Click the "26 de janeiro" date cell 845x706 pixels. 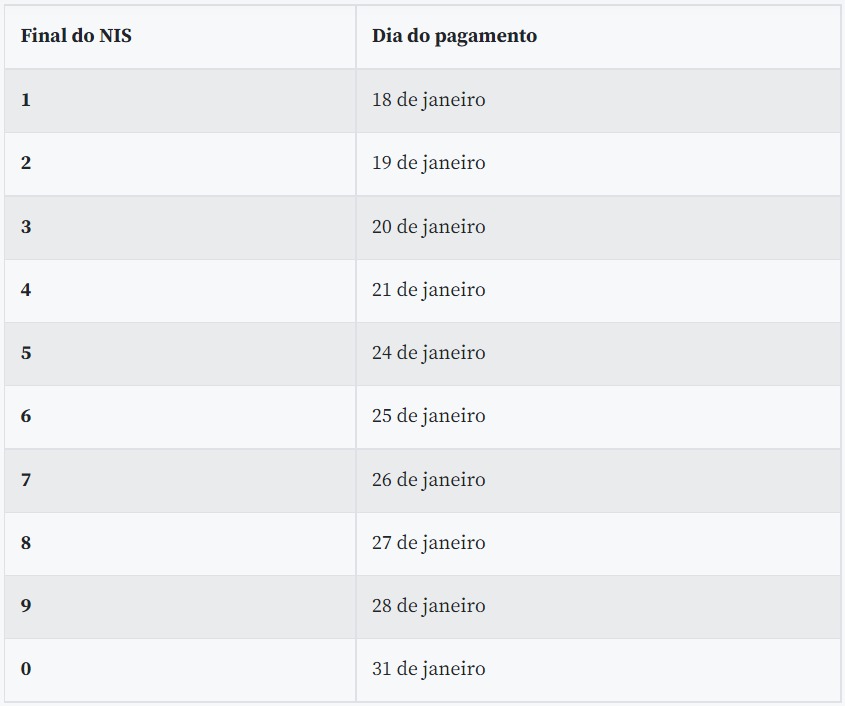coord(428,480)
